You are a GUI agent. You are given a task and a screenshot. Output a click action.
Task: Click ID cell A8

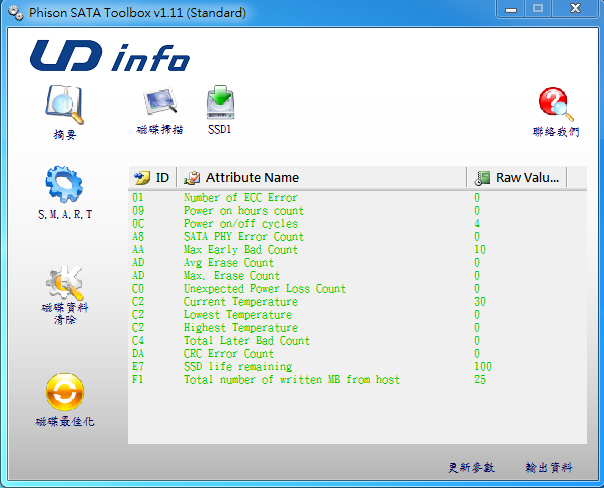click(x=138, y=236)
